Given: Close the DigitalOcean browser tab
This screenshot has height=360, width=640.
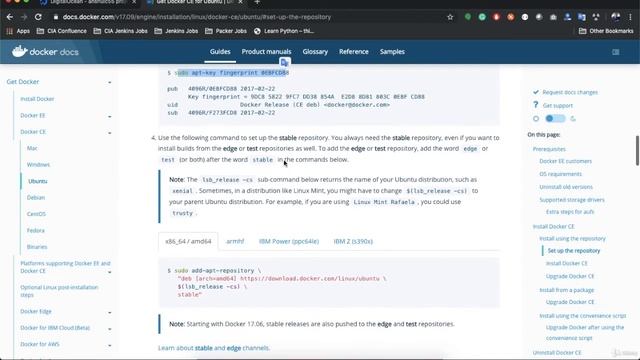Looking at the screenshot, I should point(133,2).
